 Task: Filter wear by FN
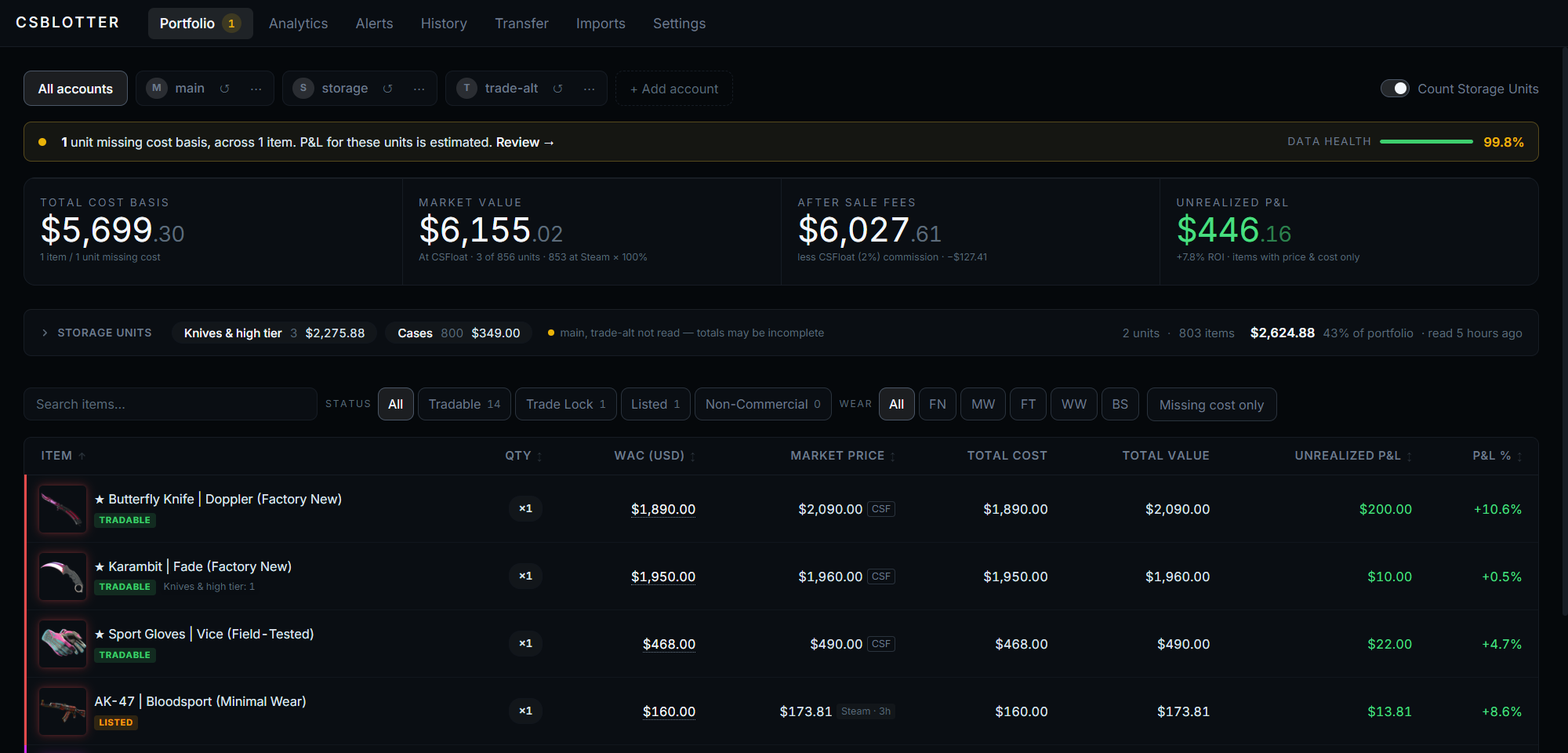click(x=938, y=404)
